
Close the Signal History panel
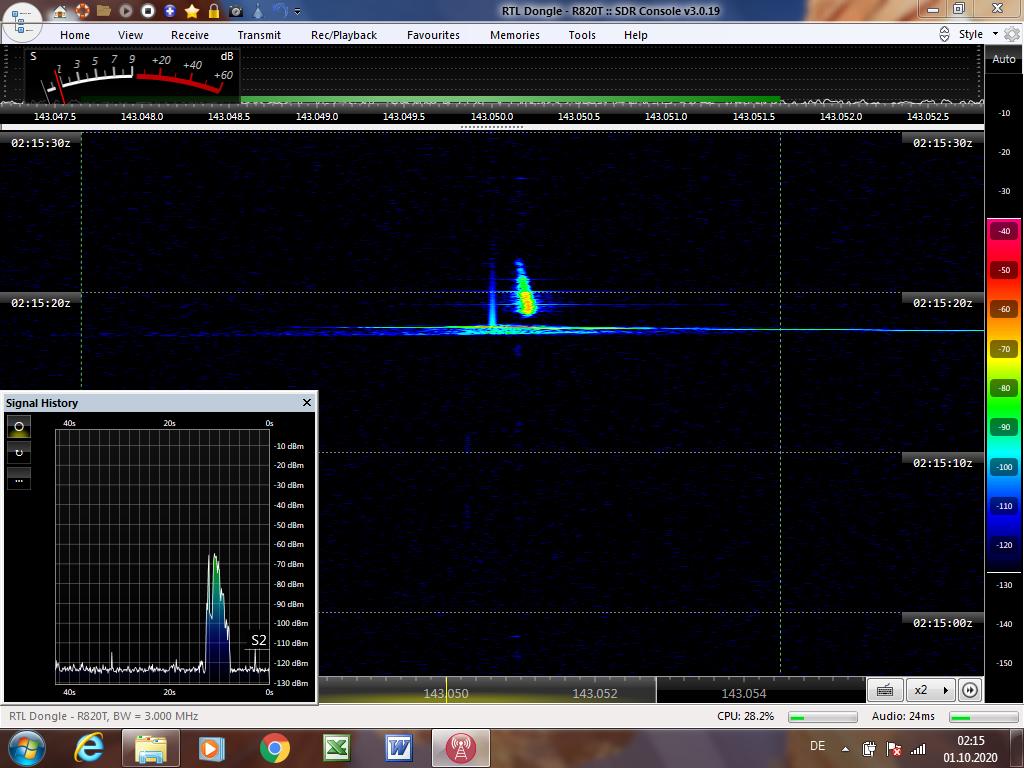(x=307, y=402)
